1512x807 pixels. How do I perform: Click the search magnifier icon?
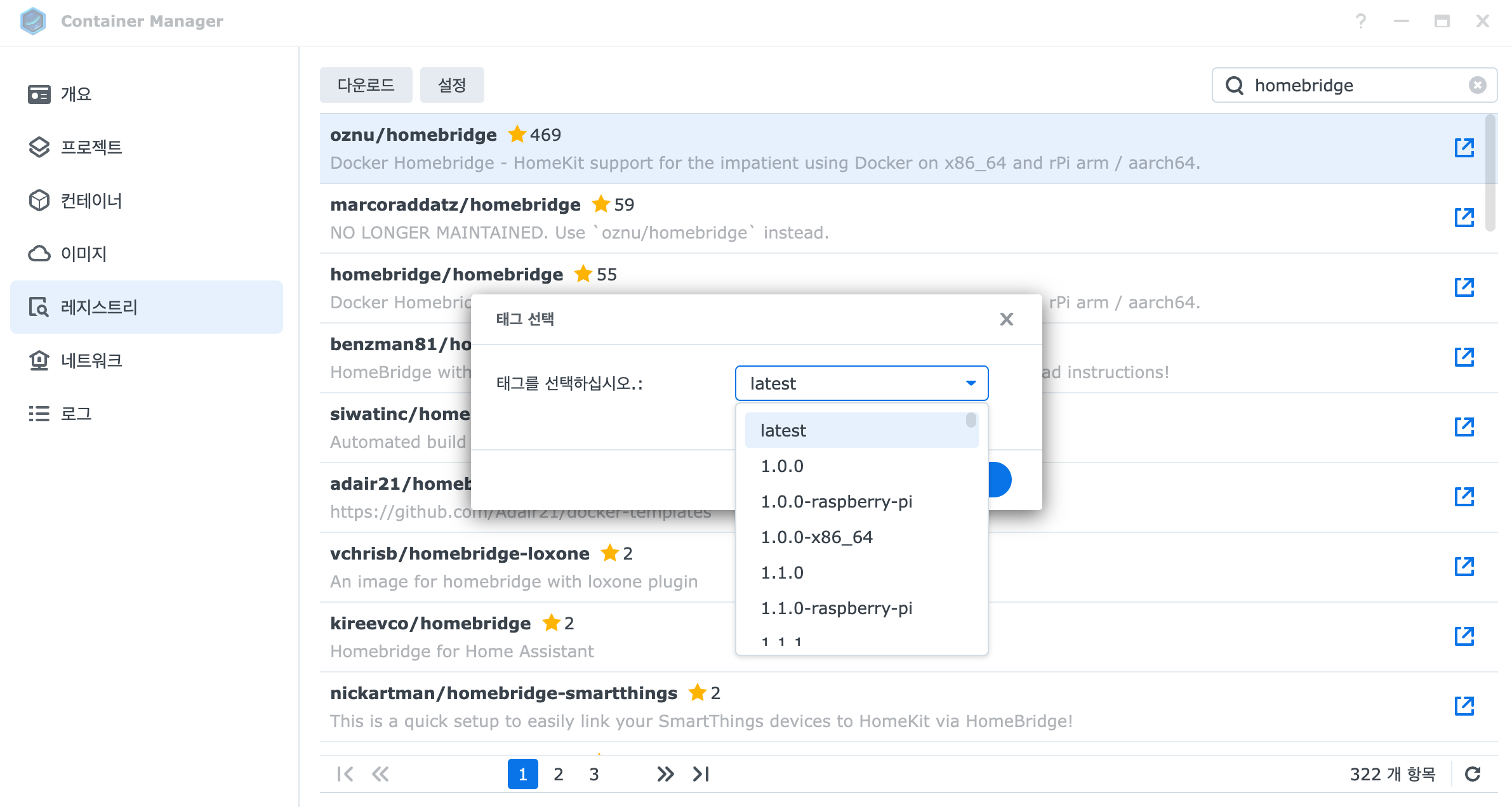pyautogui.click(x=1235, y=85)
